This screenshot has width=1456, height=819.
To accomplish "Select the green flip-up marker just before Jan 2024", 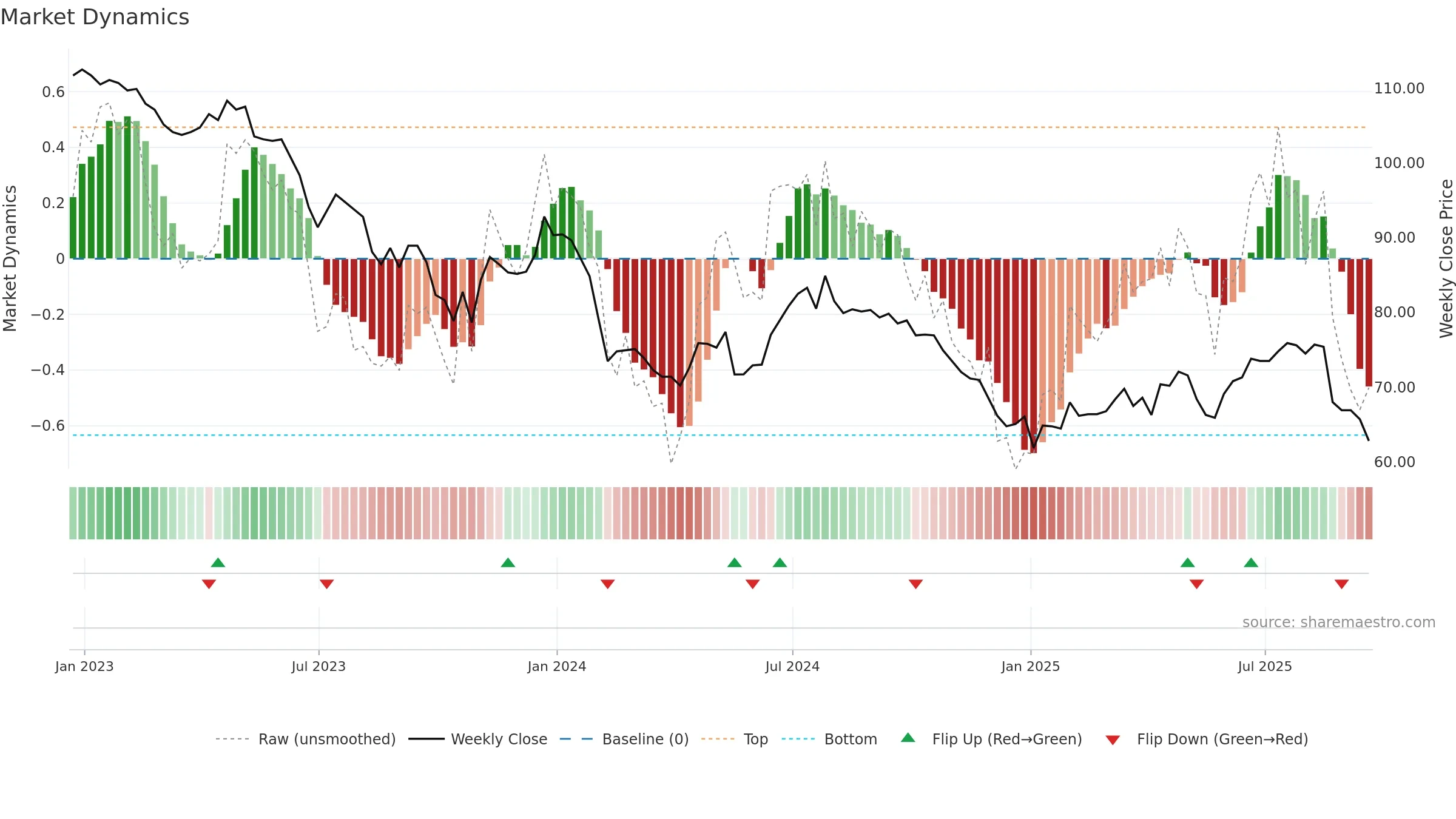I will pyautogui.click(x=508, y=562).
